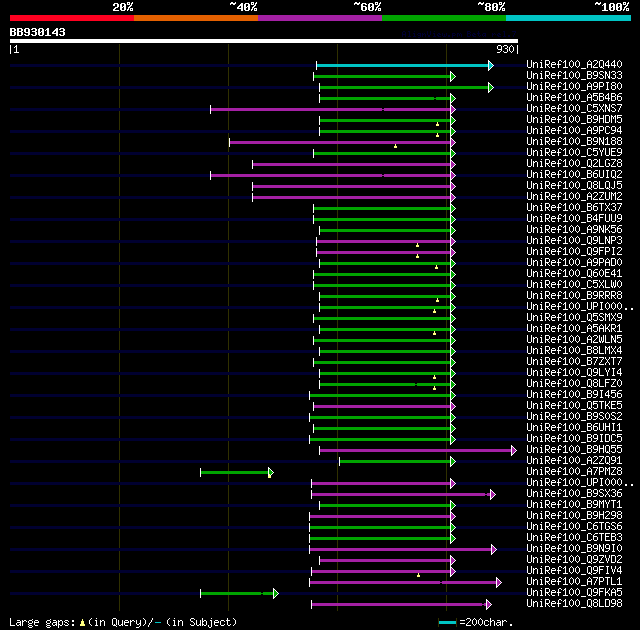This screenshot has height=630, width=640.
Task: Click the UniRef100_Q8LD98 label
Action: point(574,604)
